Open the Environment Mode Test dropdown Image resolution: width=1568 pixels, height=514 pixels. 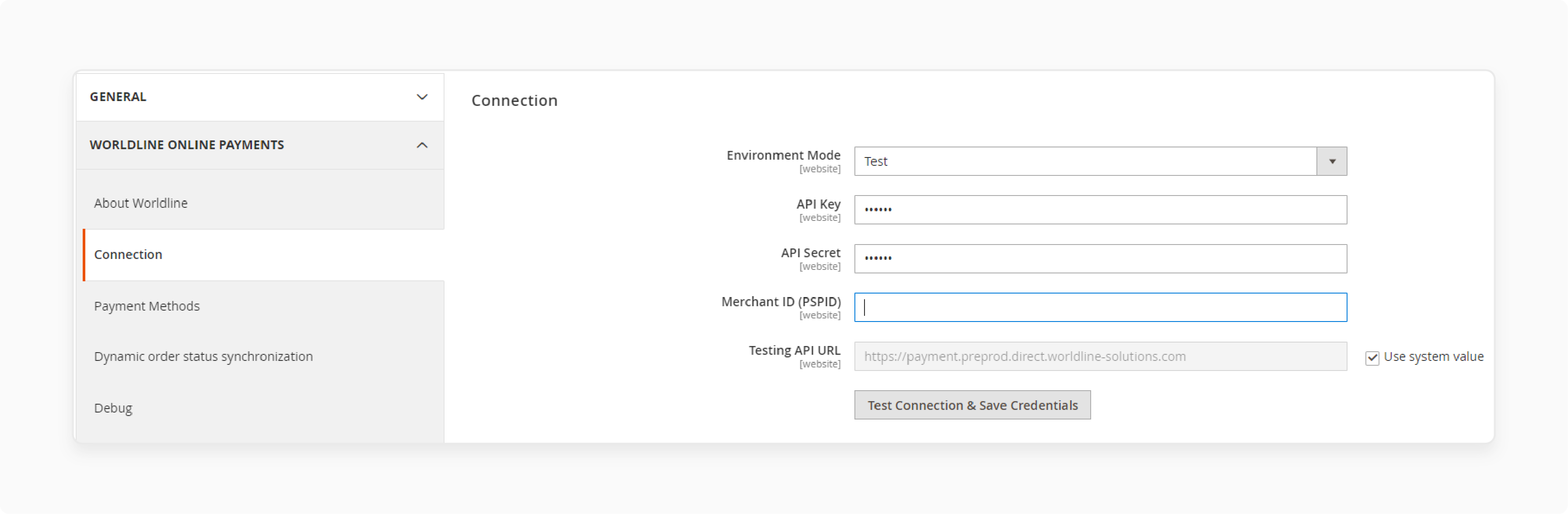pyautogui.click(x=1333, y=160)
